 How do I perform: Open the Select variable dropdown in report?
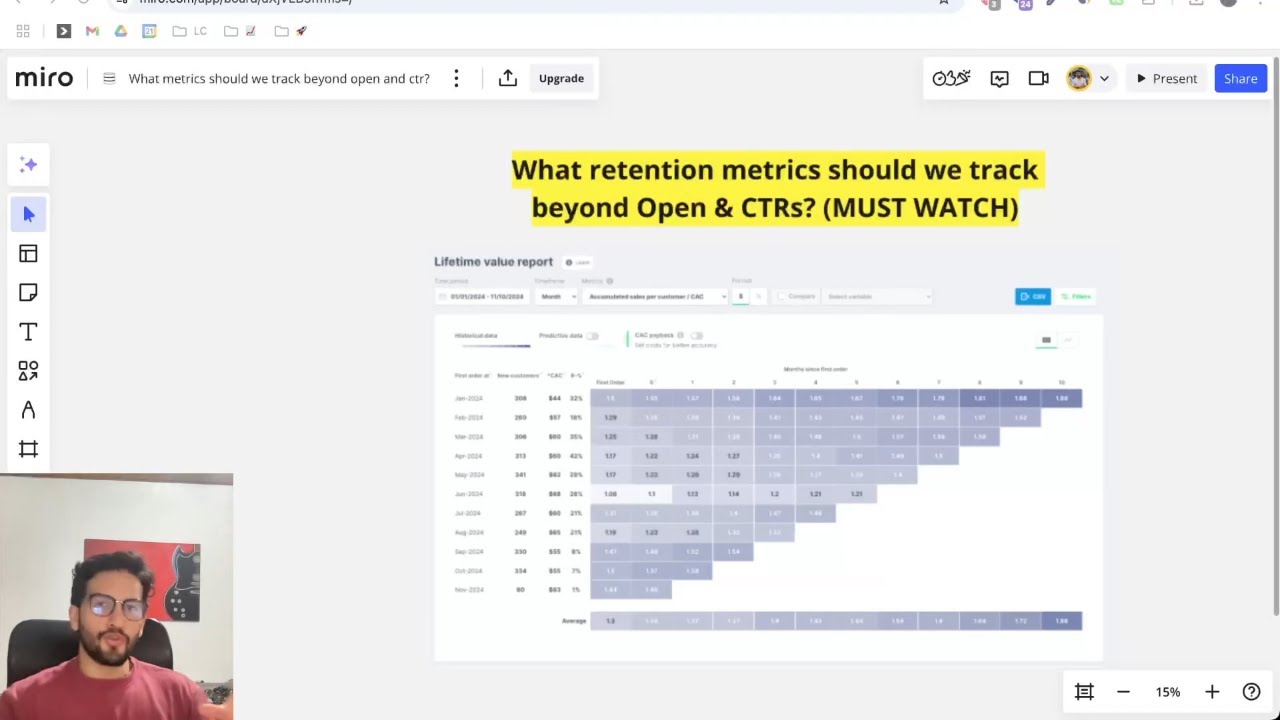[x=878, y=296]
